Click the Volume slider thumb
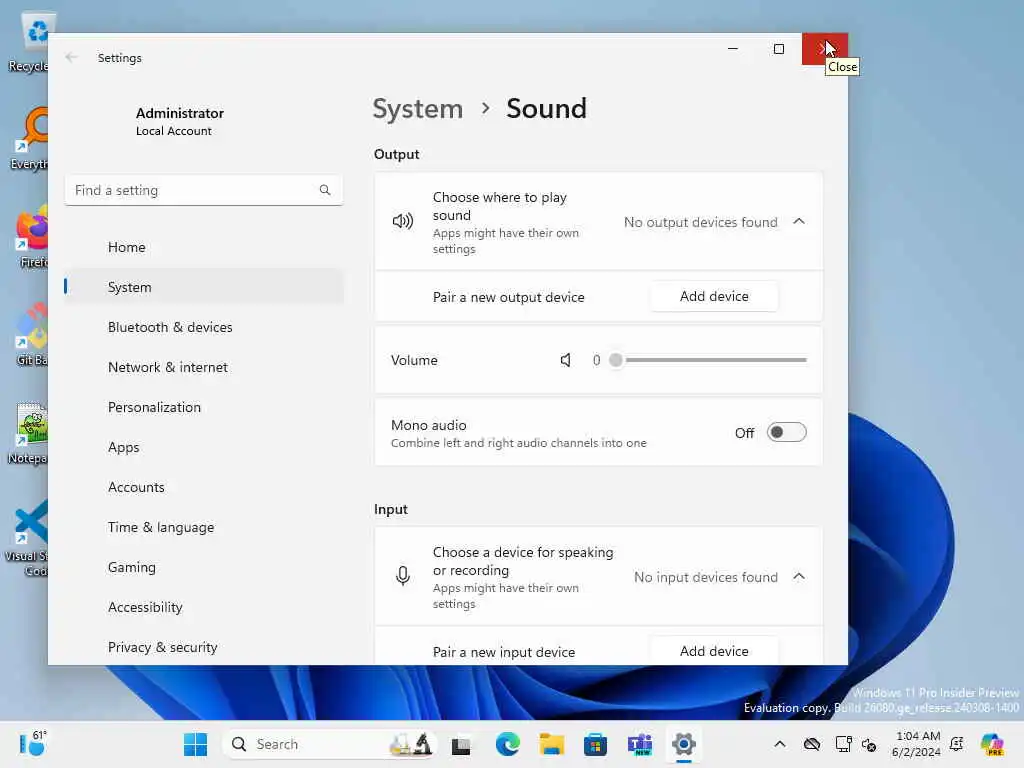1024x768 pixels. pyautogui.click(x=615, y=360)
